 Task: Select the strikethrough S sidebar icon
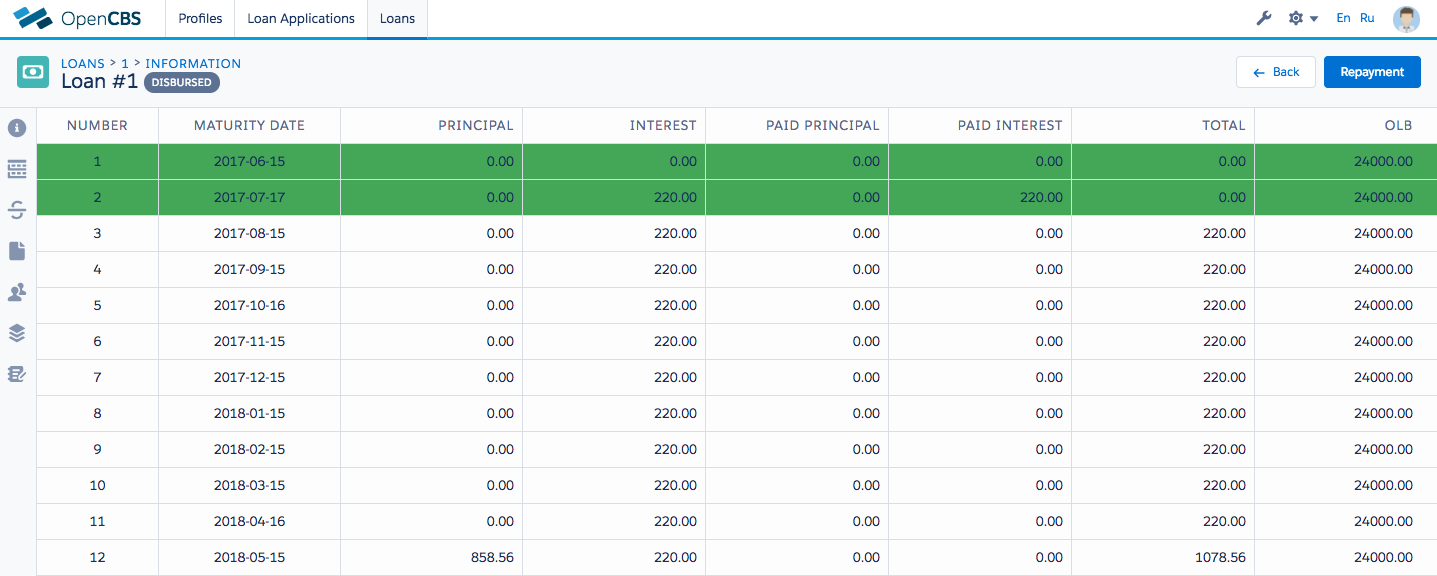(x=17, y=209)
